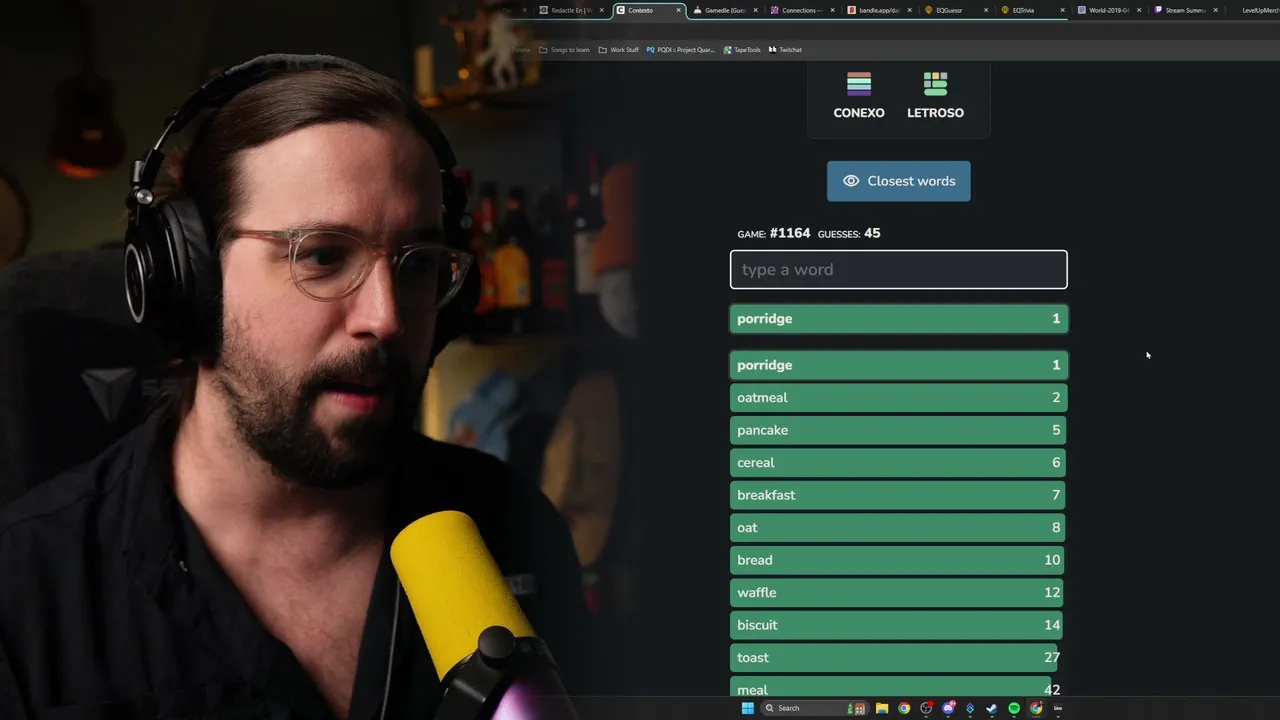Screen dimensions: 1280x720
Task: Open the Twitchat bookmark
Action: [x=785, y=49]
